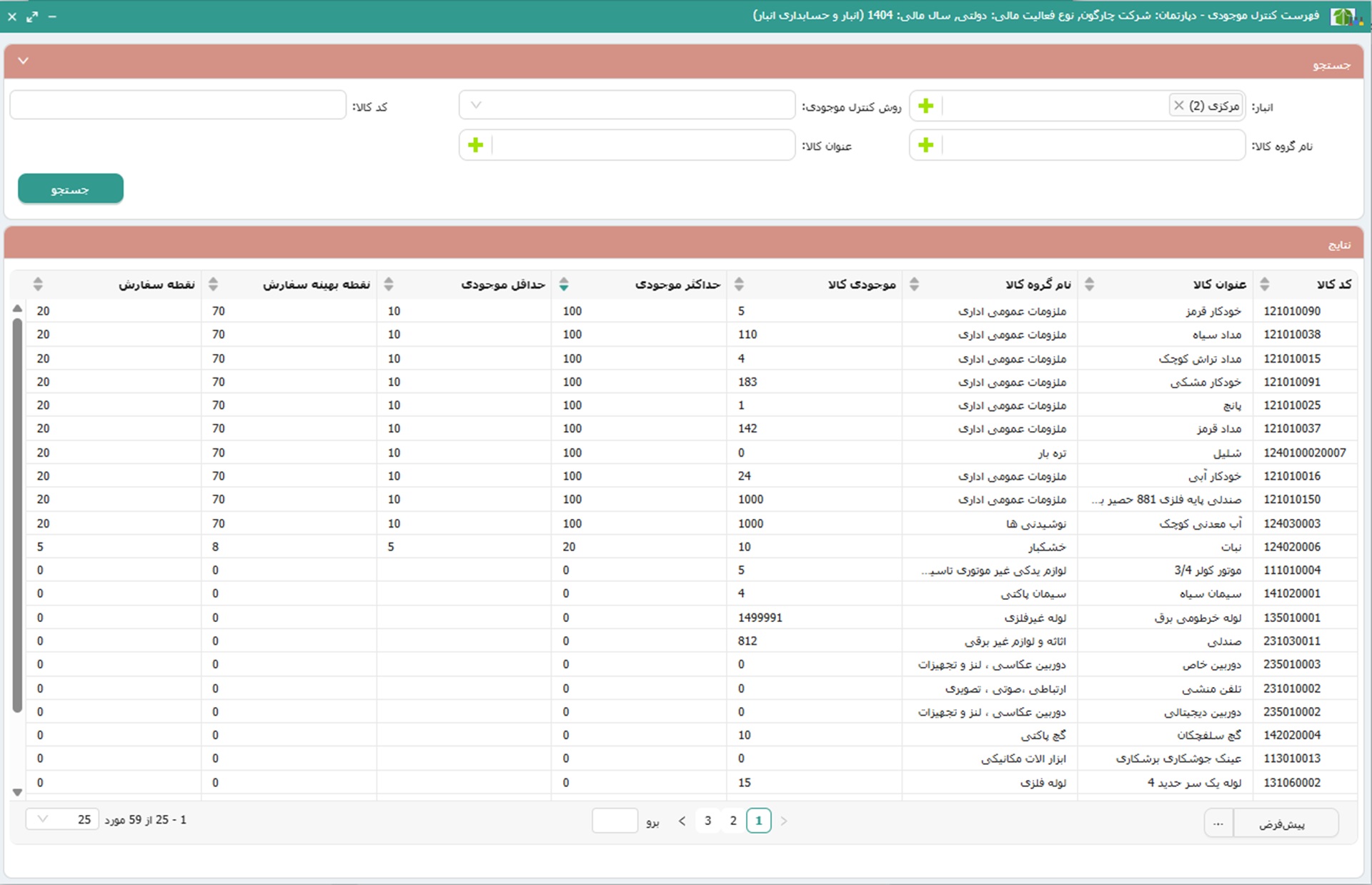This screenshot has width=1372, height=885.
Task: Go to results page 2
Action: click(x=732, y=821)
